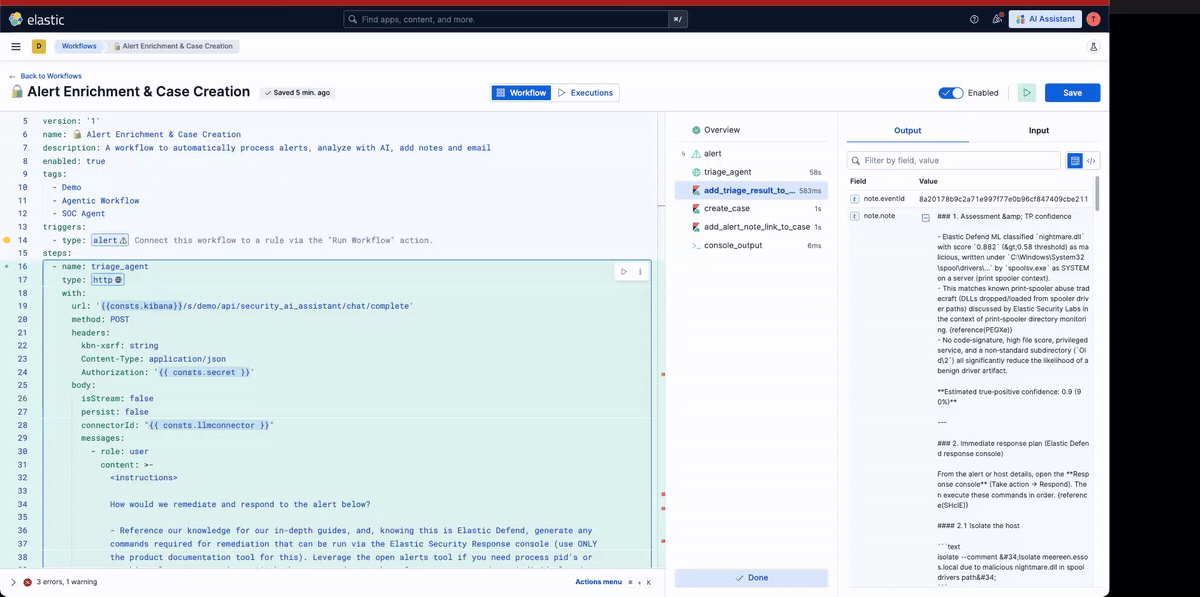This screenshot has height=597, width=1200.
Task: Go to Workflows breadcrumb
Action: coord(79,46)
